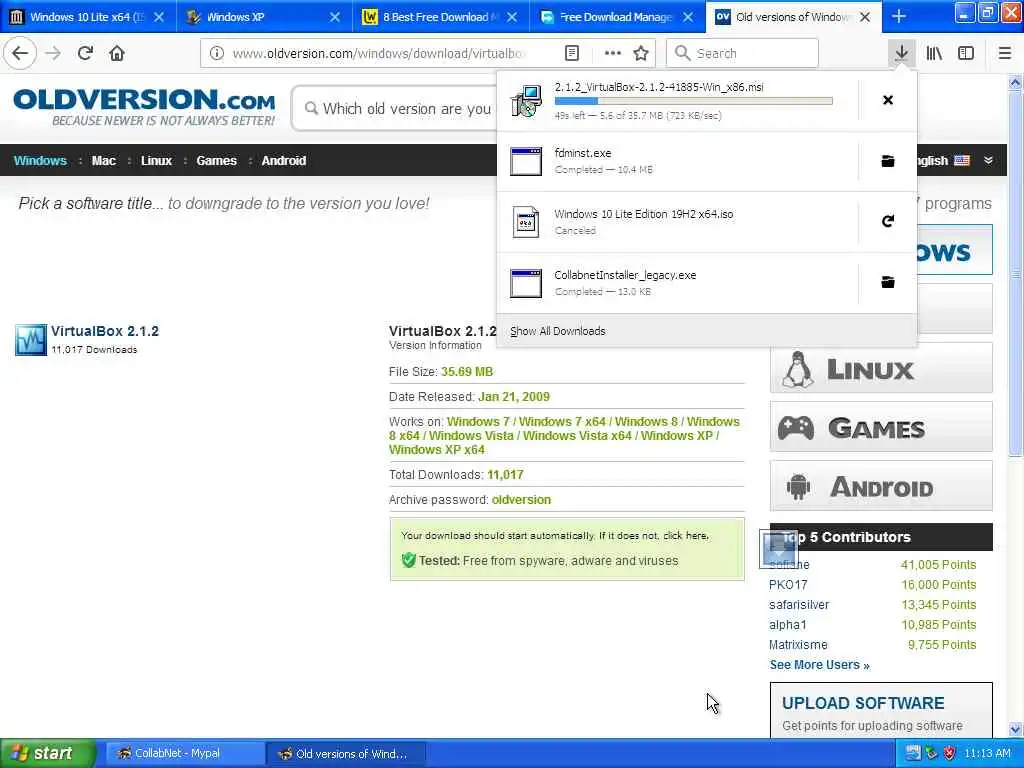Image resolution: width=1024 pixels, height=768 pixels.
Task: Open PKO17 contributor profile
Action: 788,584
